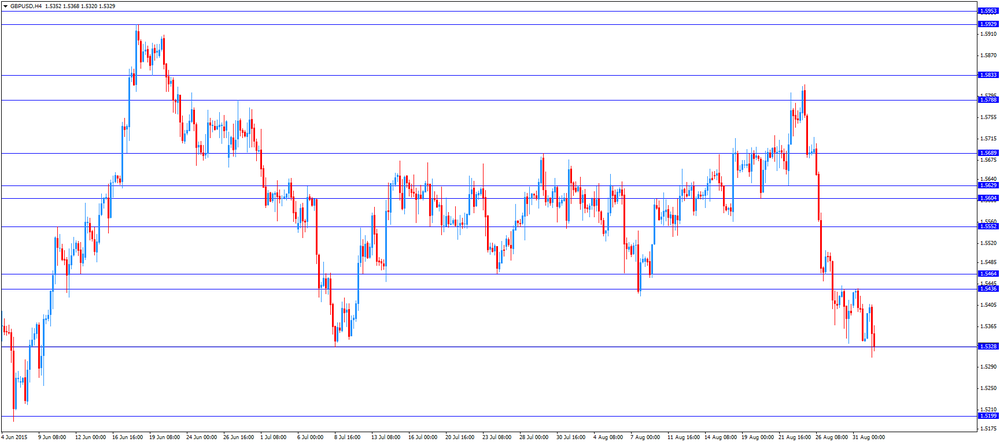Click the 13 Jul 08:00 time label
Screen dimensions: 1000x442
[386, 438]
